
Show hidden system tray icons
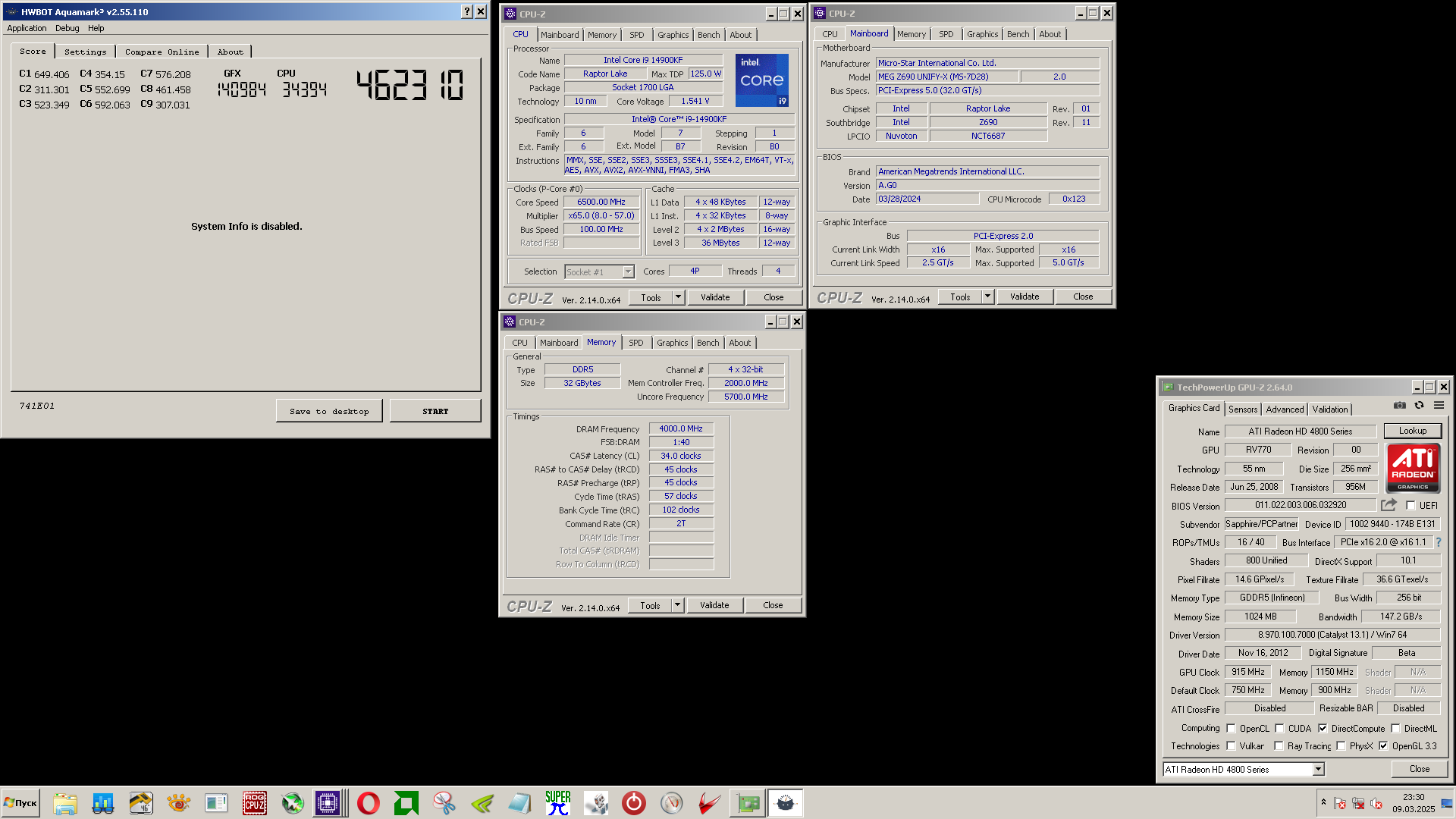pyautogui.click(x=1323, y=802)
